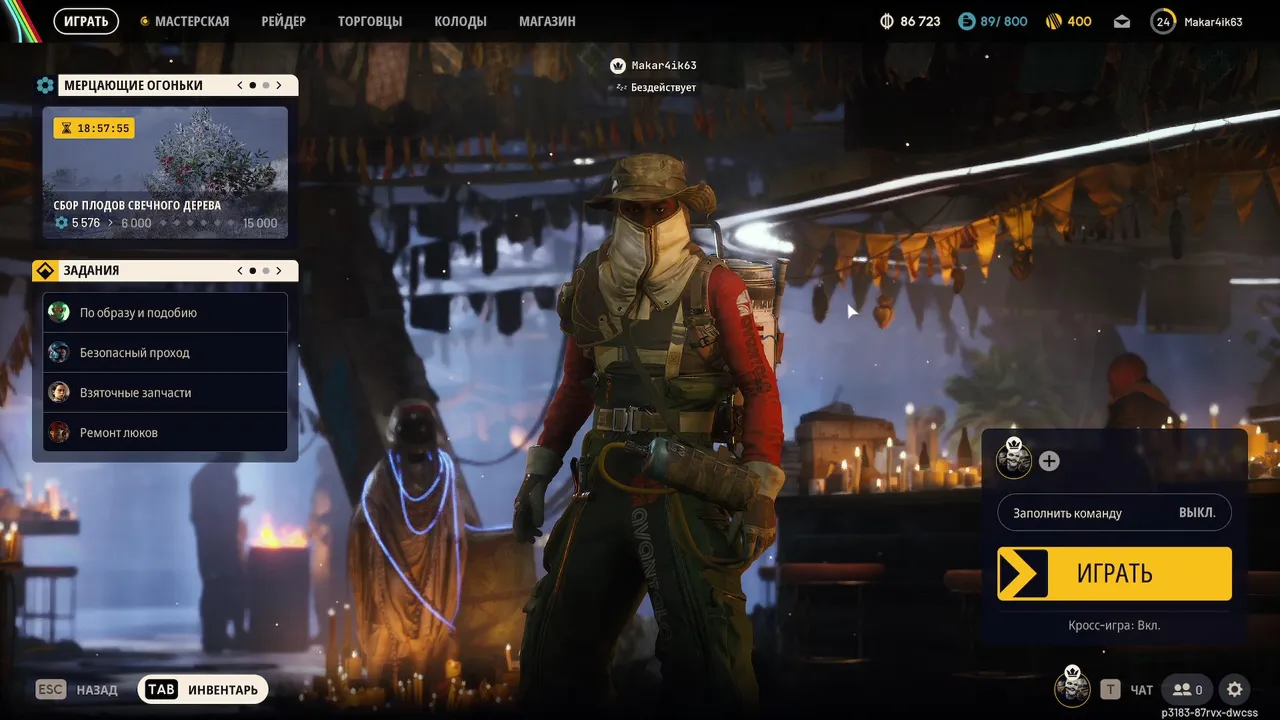Click the 400 tokens balance
The height and width of the screenshot is (720, 1280).
click(1079, 21)
